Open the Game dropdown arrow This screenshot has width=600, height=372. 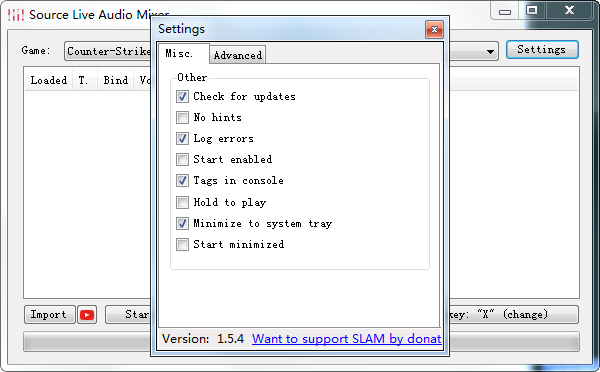pos(490,52)
